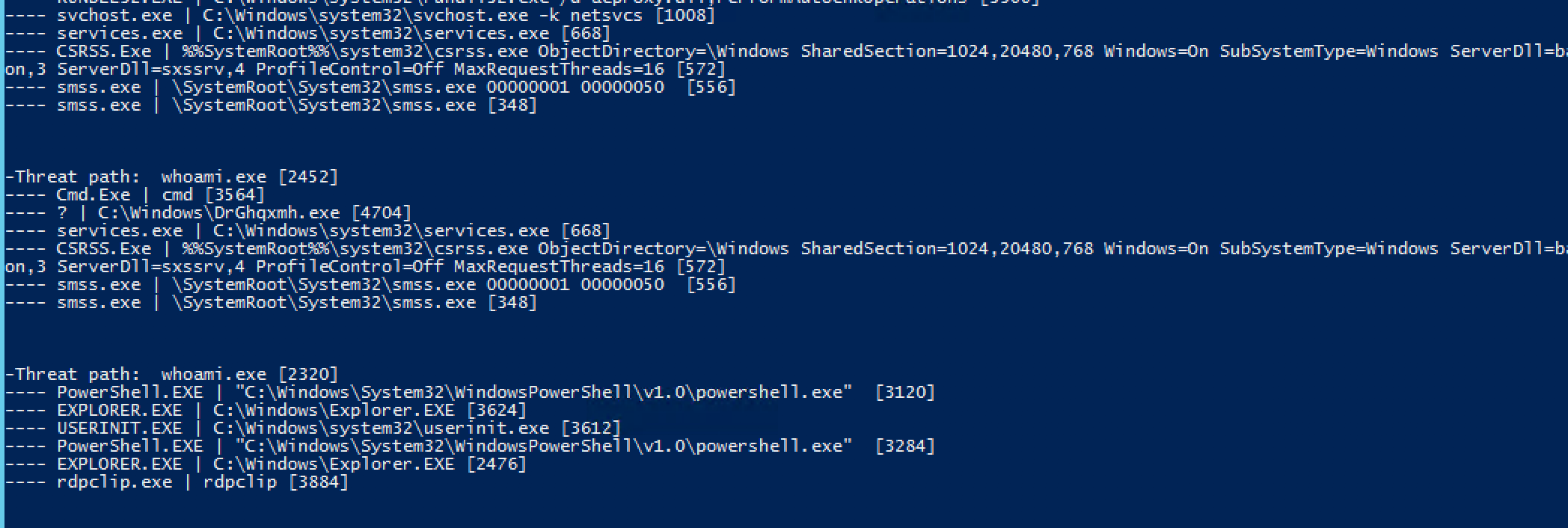Image resolution: width=1568 pixels, height=528 pixels.
Task: Click MaxRequestThreads=16 [572] text in middle block
Action: tap(590, 267)
